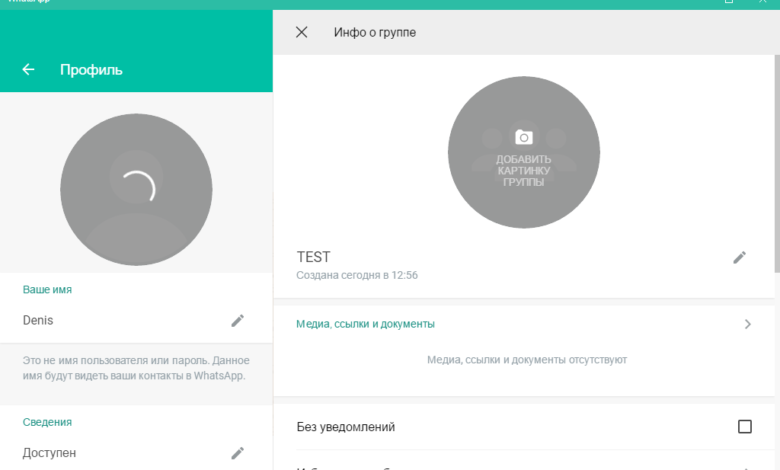Edit the name Denis with pencil icon

click(x=237, y=320)
